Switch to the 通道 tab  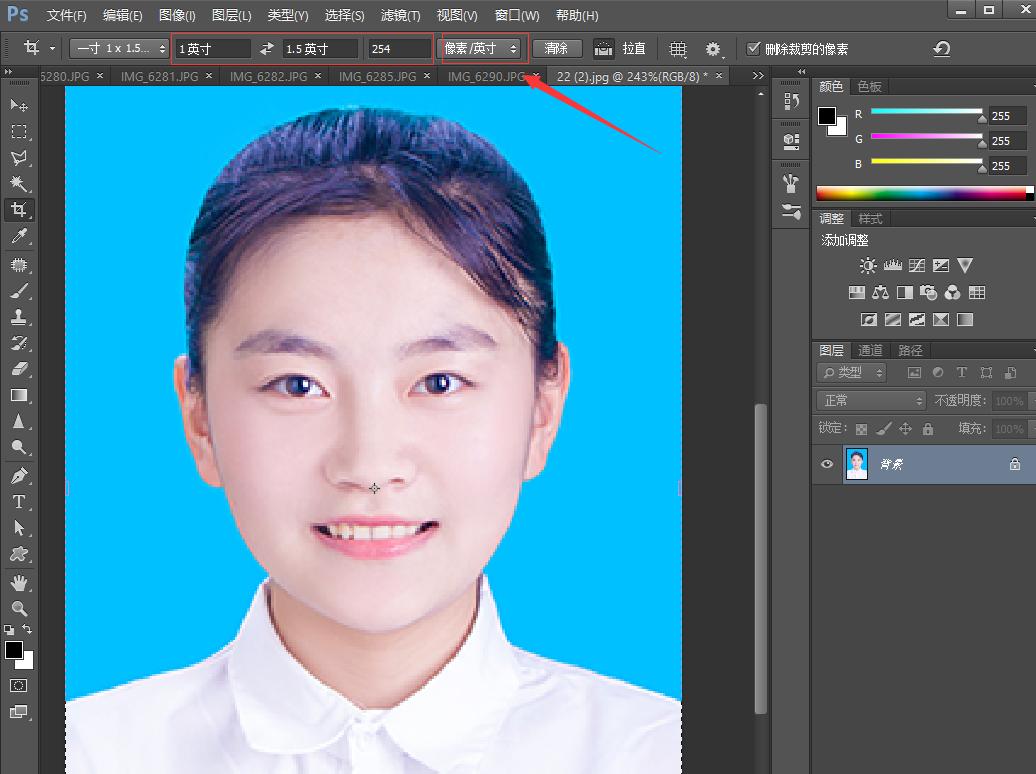click(x=869, y=350)
